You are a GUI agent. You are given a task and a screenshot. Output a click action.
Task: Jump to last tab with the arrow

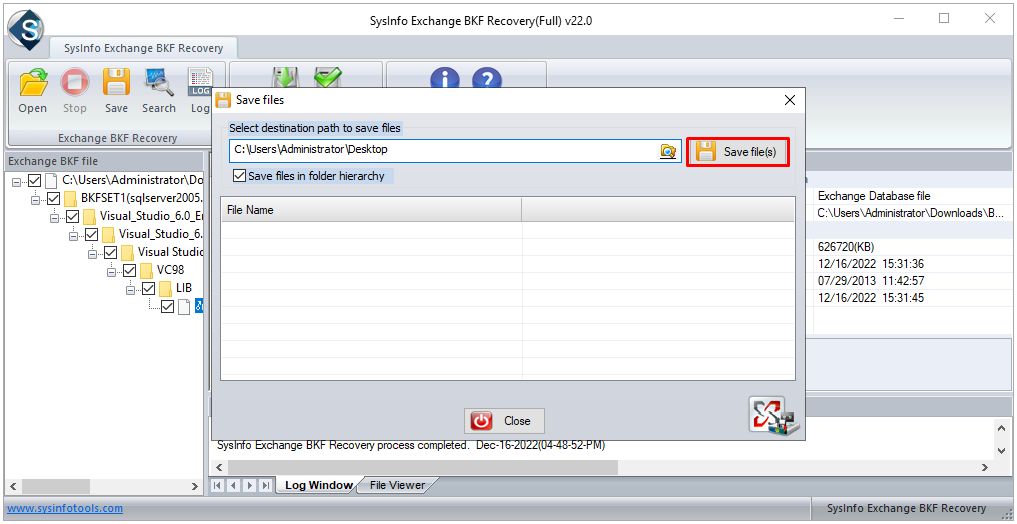coord(265,485)
